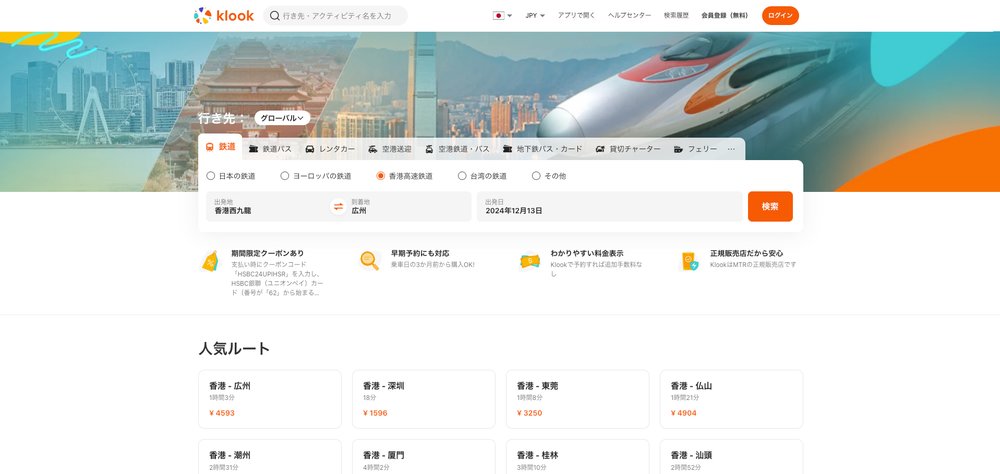Open 検索履歴
Image resolution: width=1000 pixels, height=474 pixels.
676,15
